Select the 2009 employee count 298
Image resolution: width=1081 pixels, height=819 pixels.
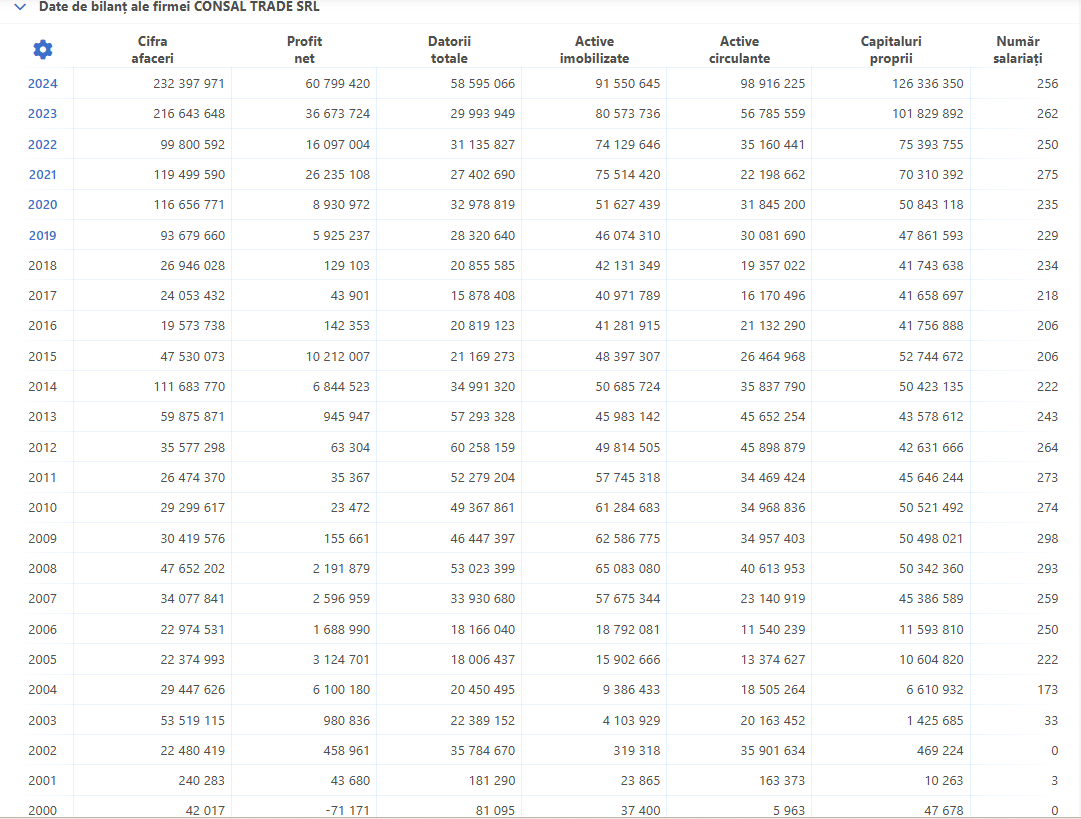coord(1047,539)
